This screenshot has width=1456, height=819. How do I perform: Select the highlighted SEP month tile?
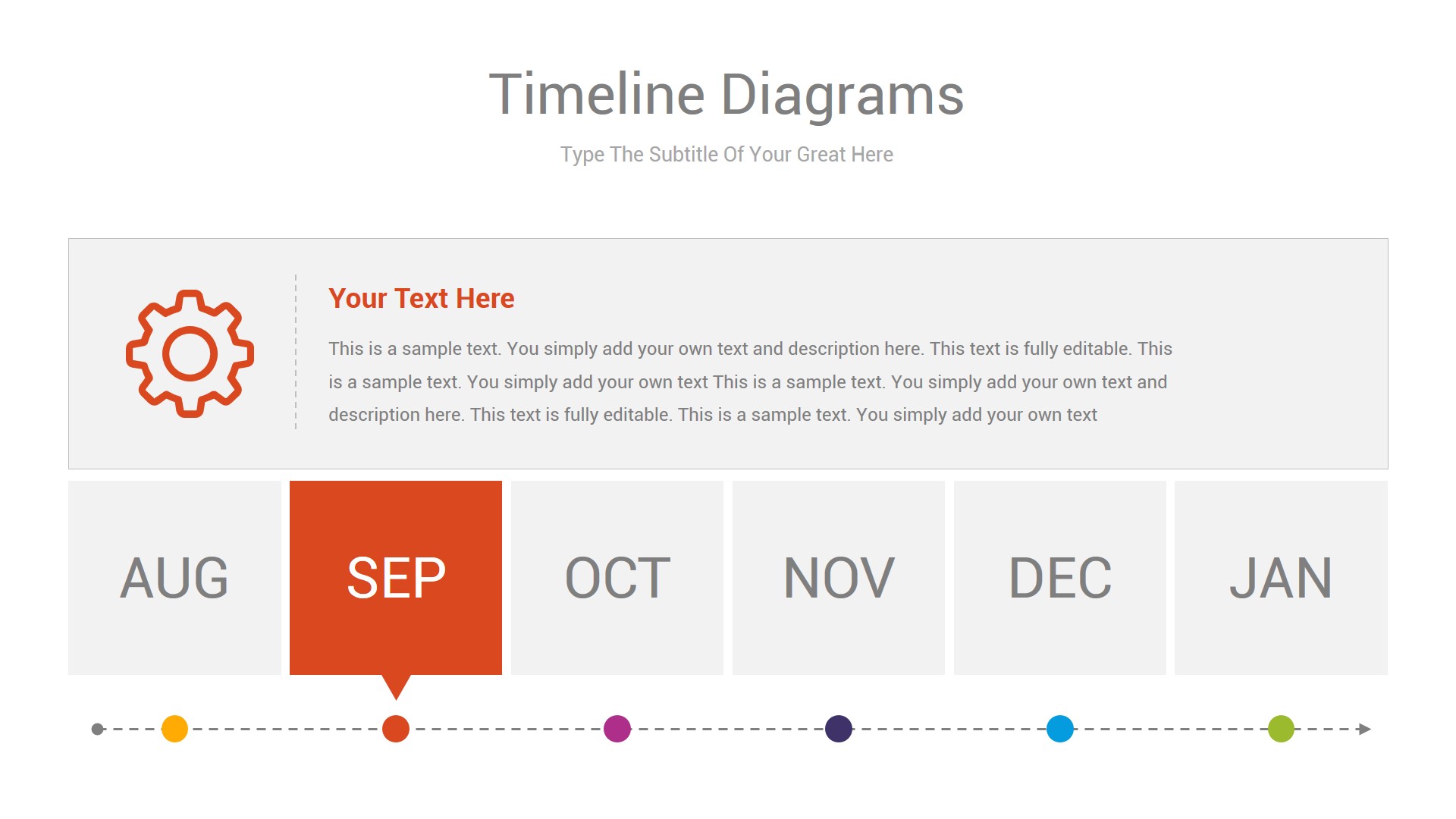click(396, 578)
